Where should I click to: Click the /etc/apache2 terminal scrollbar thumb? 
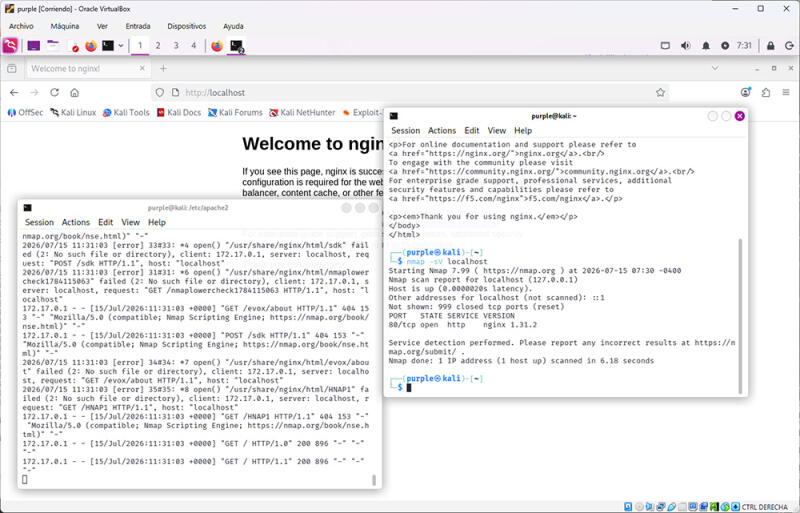374,480
